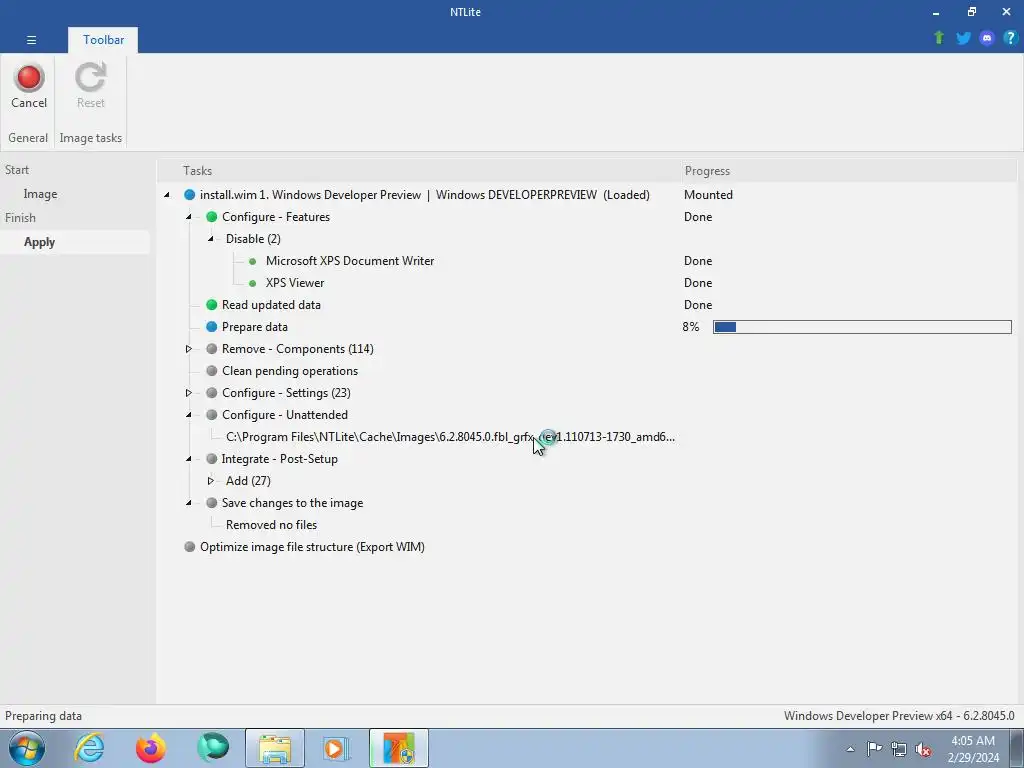
Task: Show hidden tray icons arrow
Action: click(850, 750)
